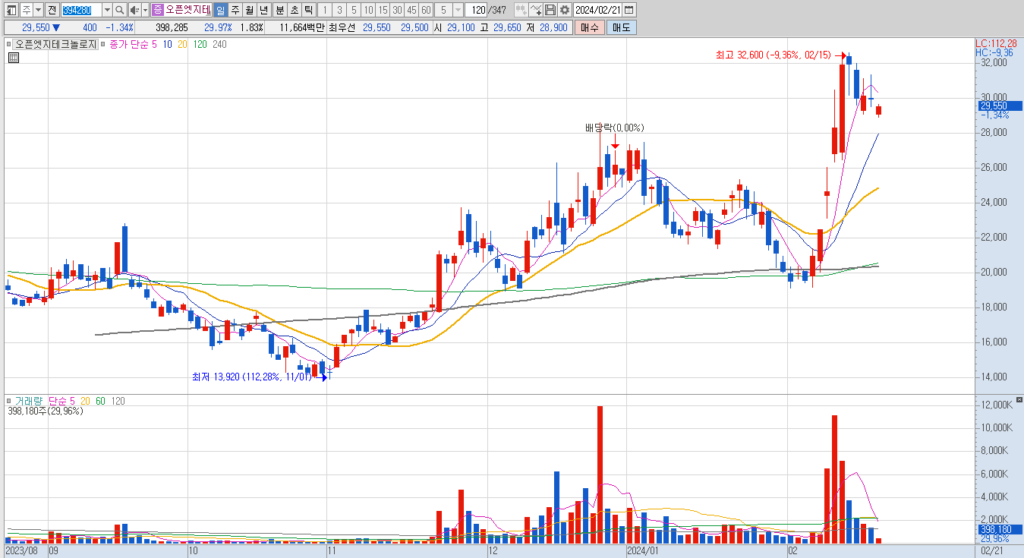Open the custom interval dropdown arrow

[x=458, y=10]
